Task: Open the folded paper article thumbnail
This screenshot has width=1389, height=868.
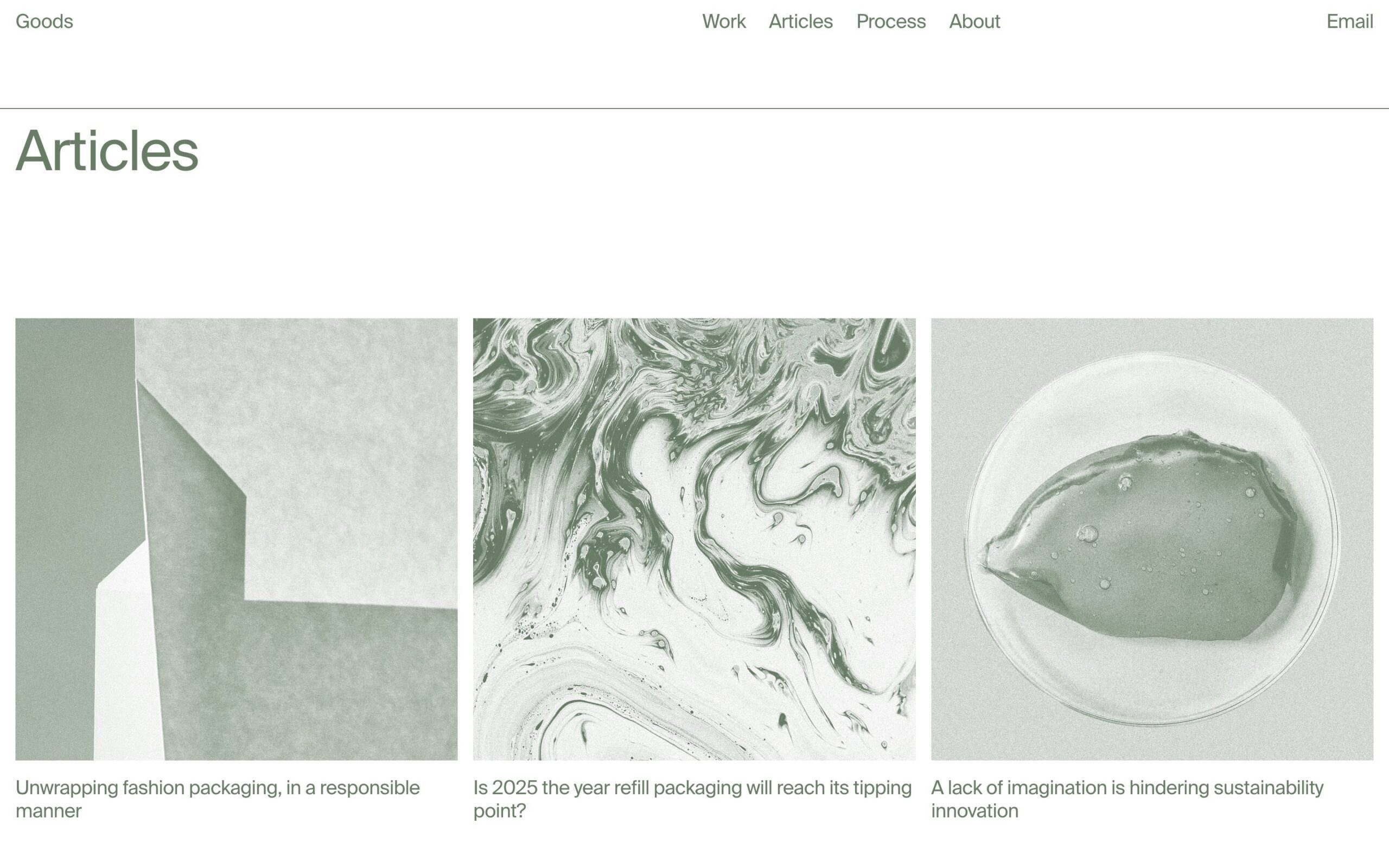Action: tap(237, 539)
